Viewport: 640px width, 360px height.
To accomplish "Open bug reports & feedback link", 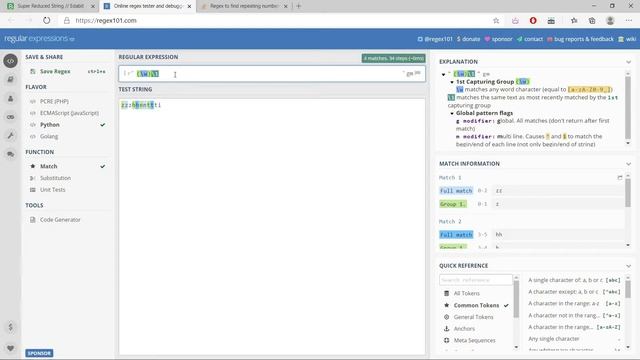I will pos(580,39).
